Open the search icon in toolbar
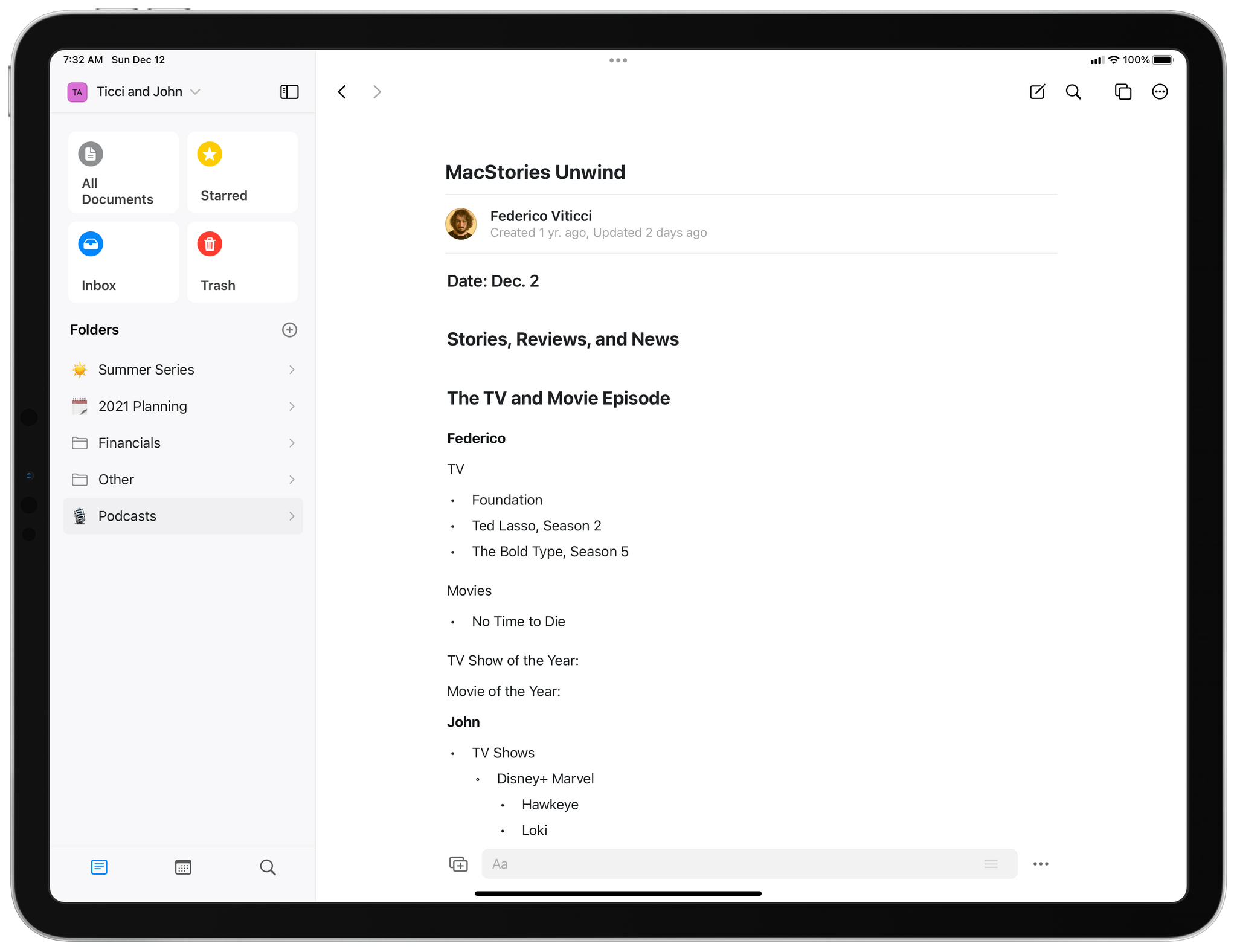Image resolution: width=1237 pixels, height=952 pixels. coord(1074,91)
